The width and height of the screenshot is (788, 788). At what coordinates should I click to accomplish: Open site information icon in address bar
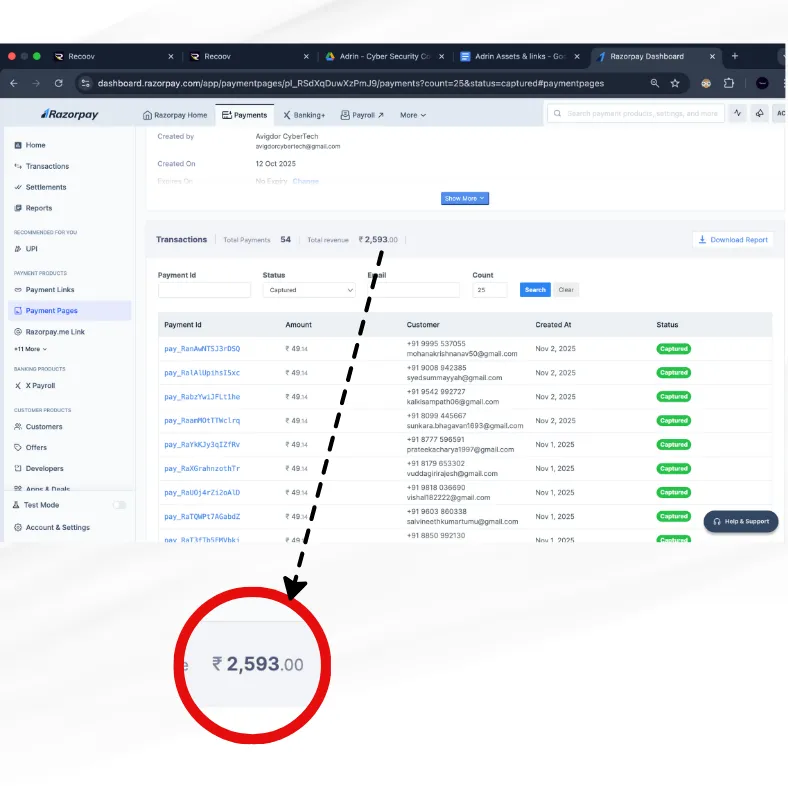pyautogui.click(x=85, y=83)
